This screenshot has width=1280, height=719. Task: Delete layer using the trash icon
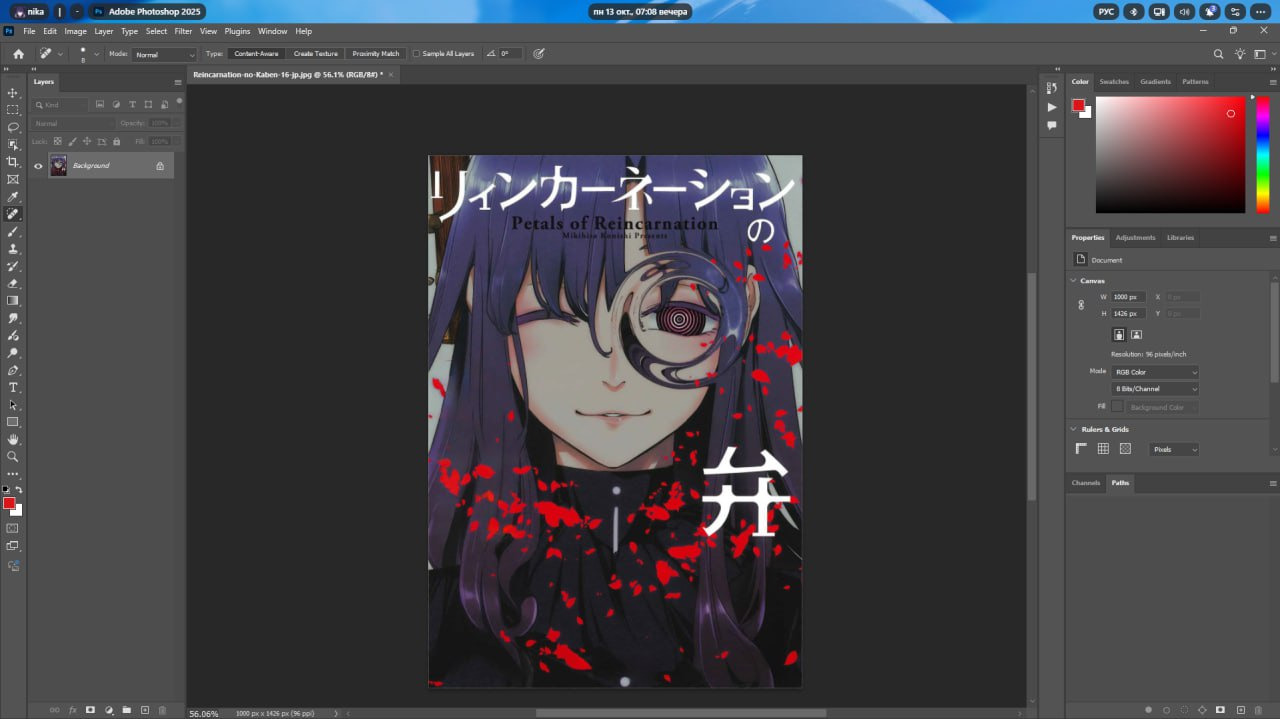[162, 710]
